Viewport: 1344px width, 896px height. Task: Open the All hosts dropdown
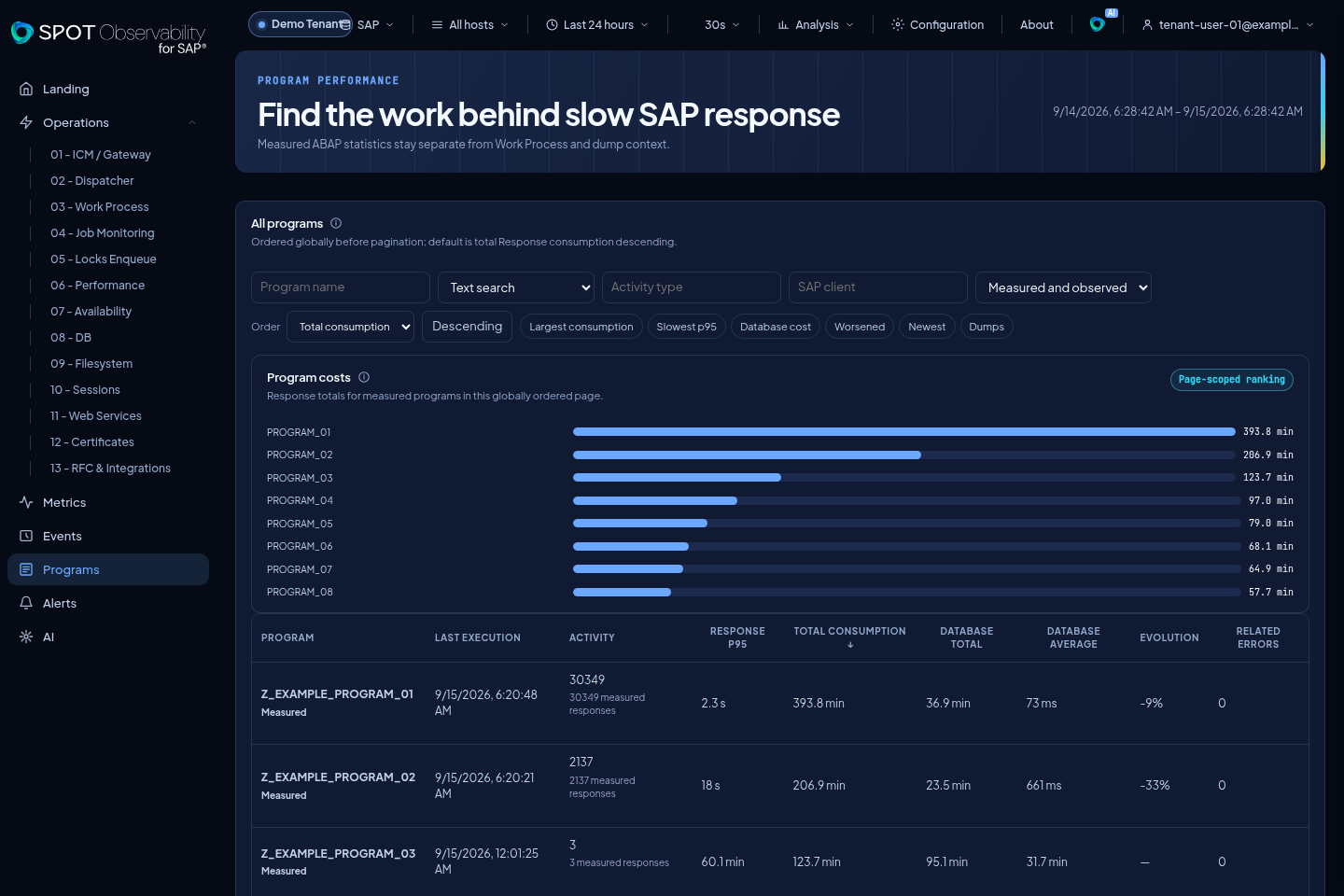point(469,24)
